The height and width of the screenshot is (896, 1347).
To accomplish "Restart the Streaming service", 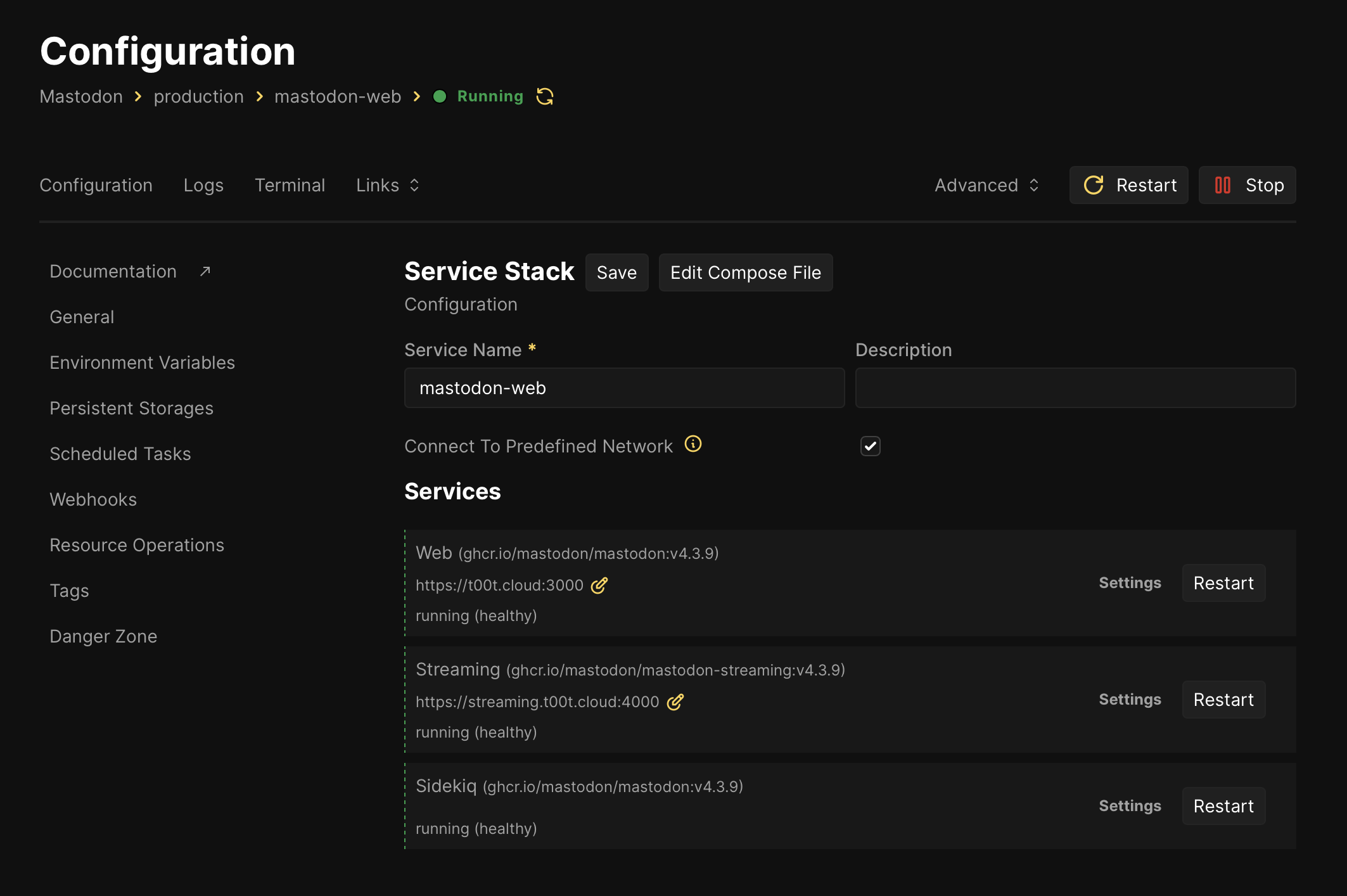I will 1223,700.
